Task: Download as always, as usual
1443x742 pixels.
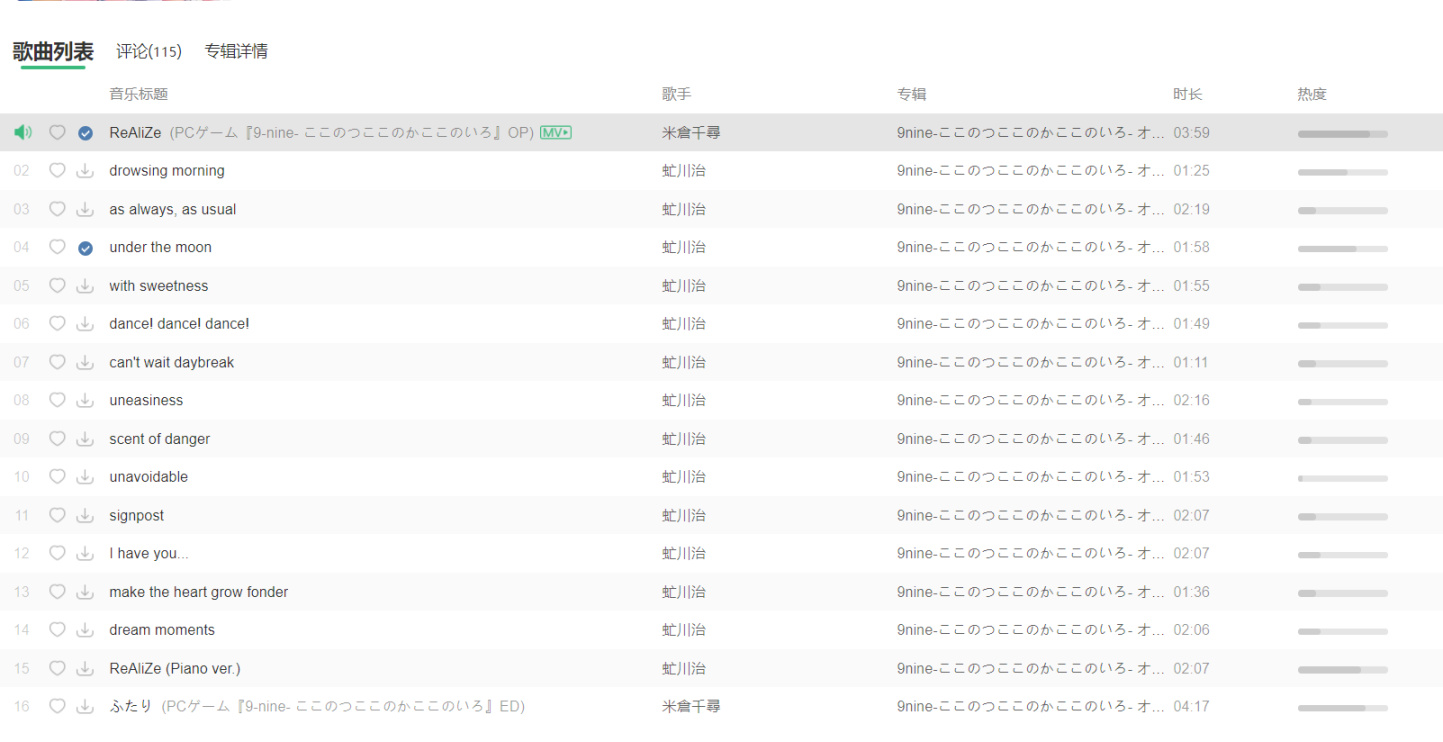Action: (x=85, y=209)
